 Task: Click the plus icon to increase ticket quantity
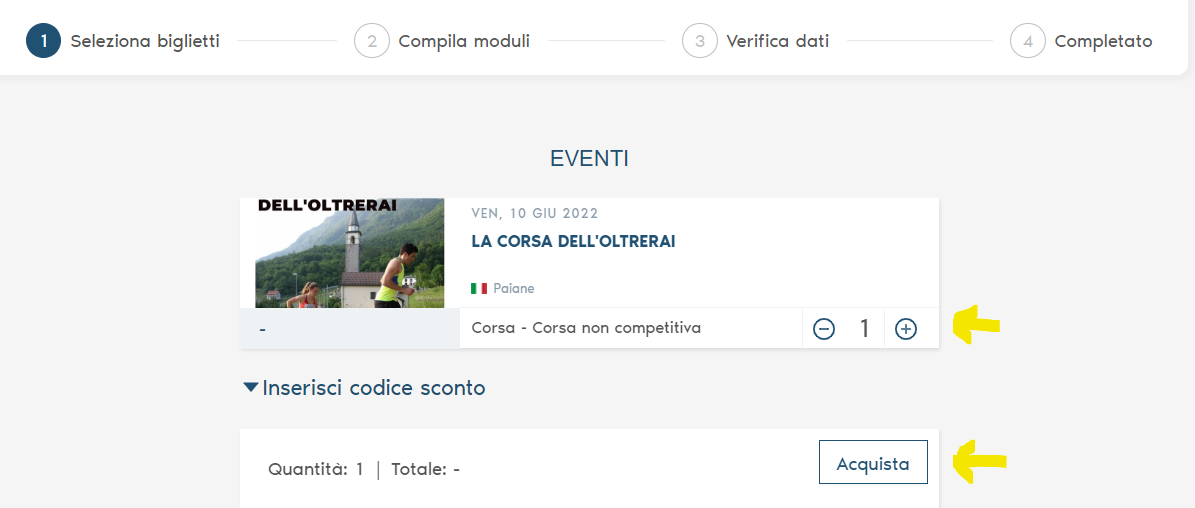pyautogui.click(x=905, y=328)
